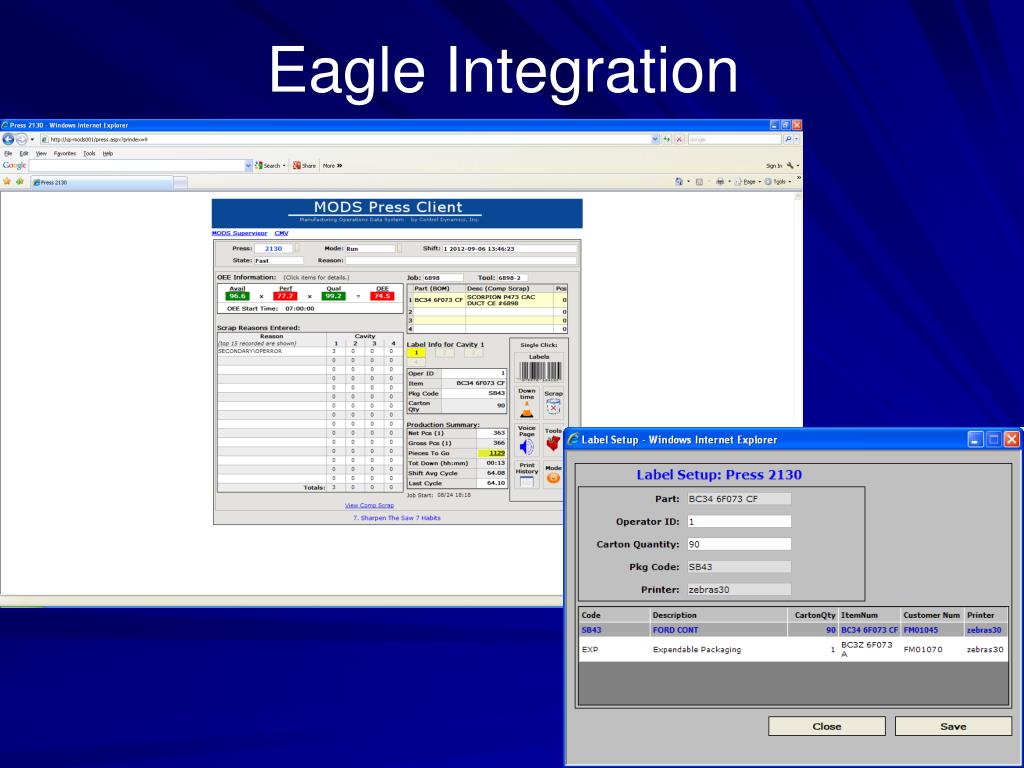
Task: Click the Scrap bin icon
Action: click(x=553, y=407)
